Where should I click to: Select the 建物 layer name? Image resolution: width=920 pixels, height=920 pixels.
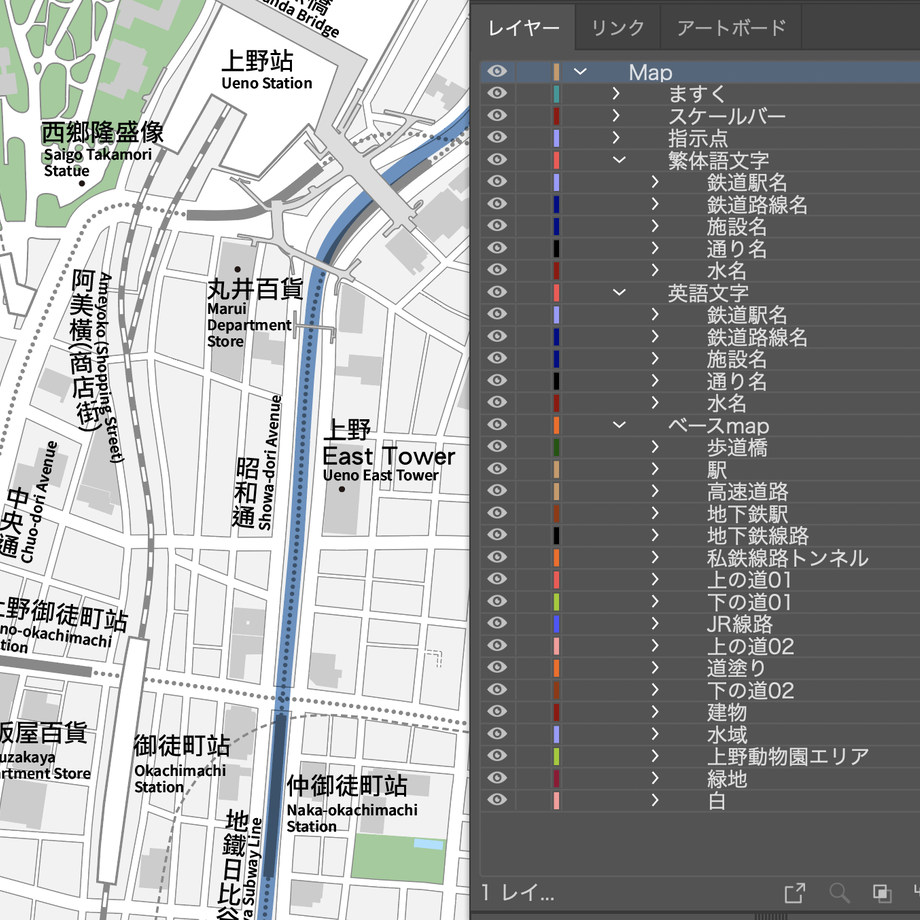[x=727, y=712]
